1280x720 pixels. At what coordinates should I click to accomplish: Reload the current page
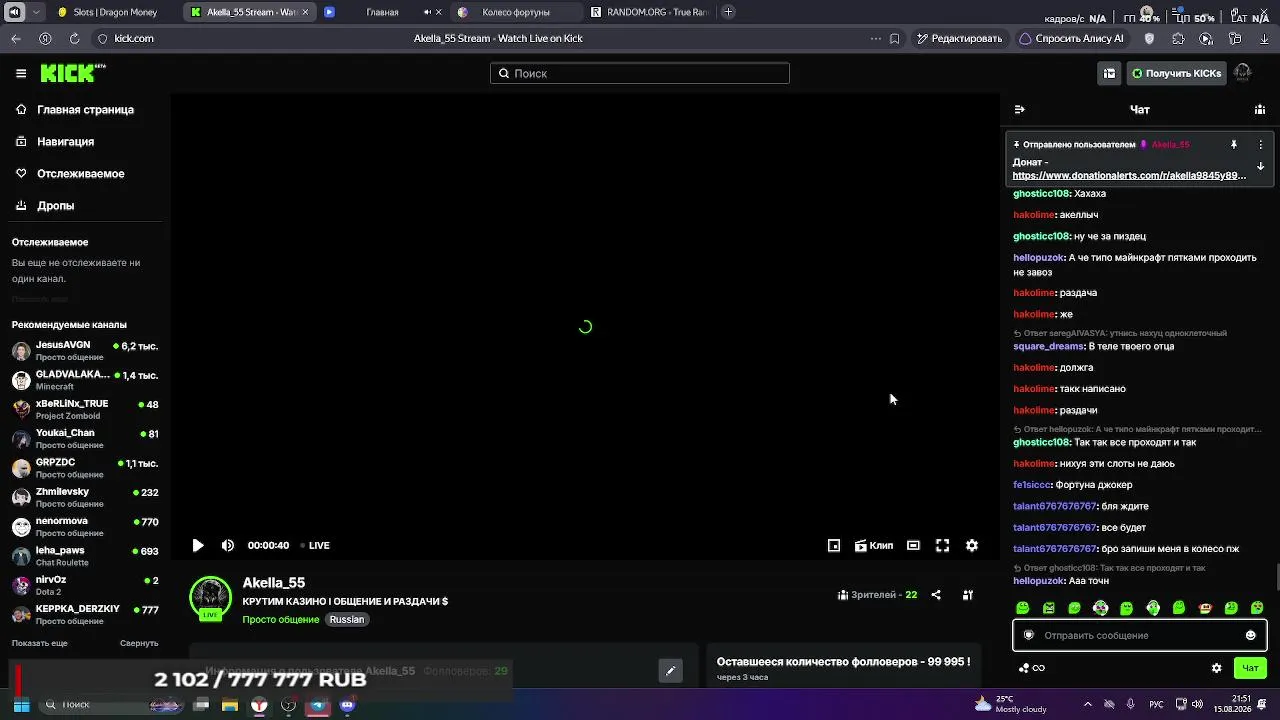74,38
